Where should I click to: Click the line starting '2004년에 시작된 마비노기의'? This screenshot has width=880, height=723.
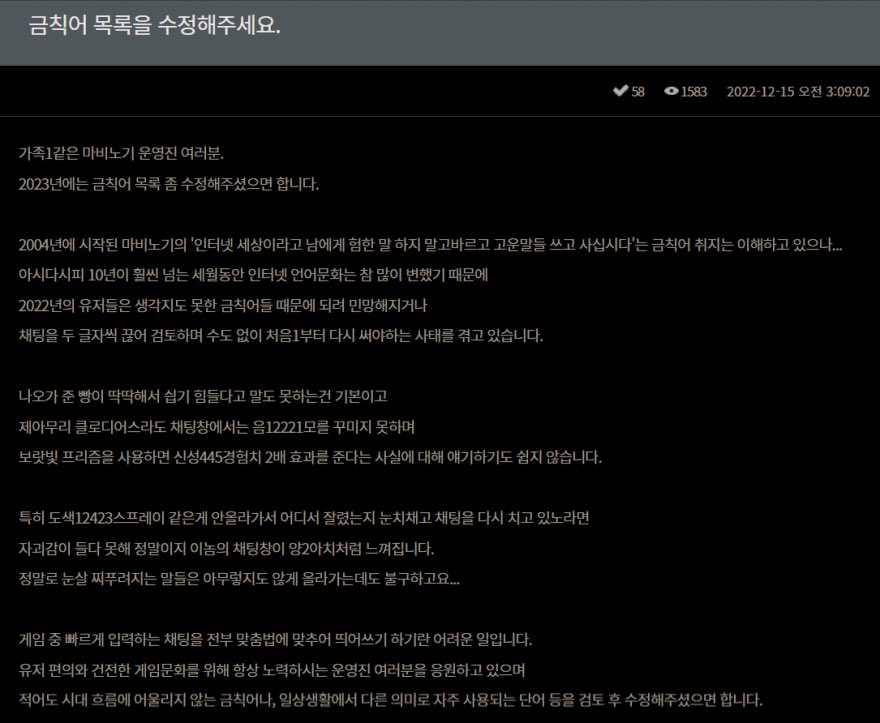click(x=430, y=245)
